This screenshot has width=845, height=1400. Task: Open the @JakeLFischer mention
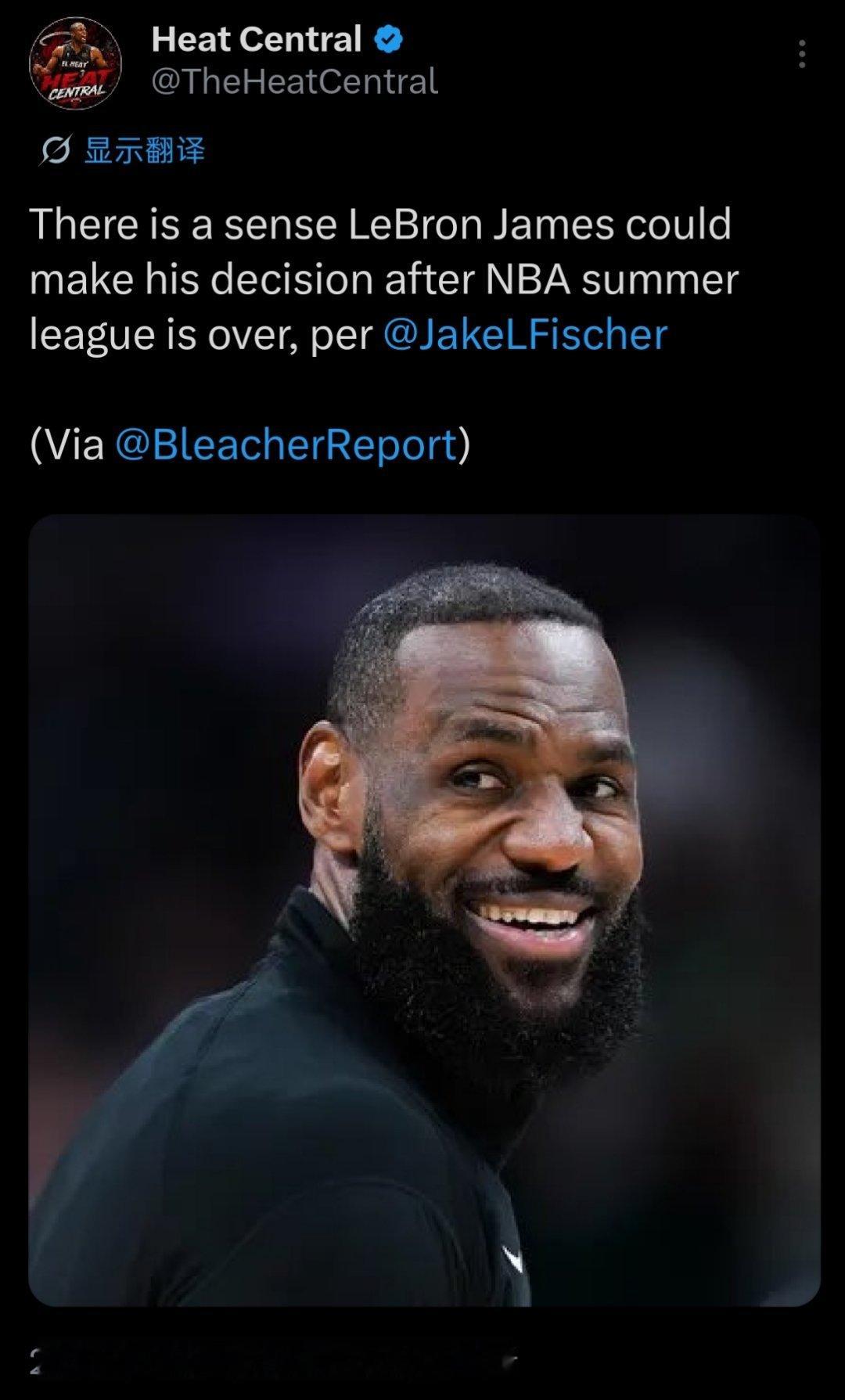525,334
